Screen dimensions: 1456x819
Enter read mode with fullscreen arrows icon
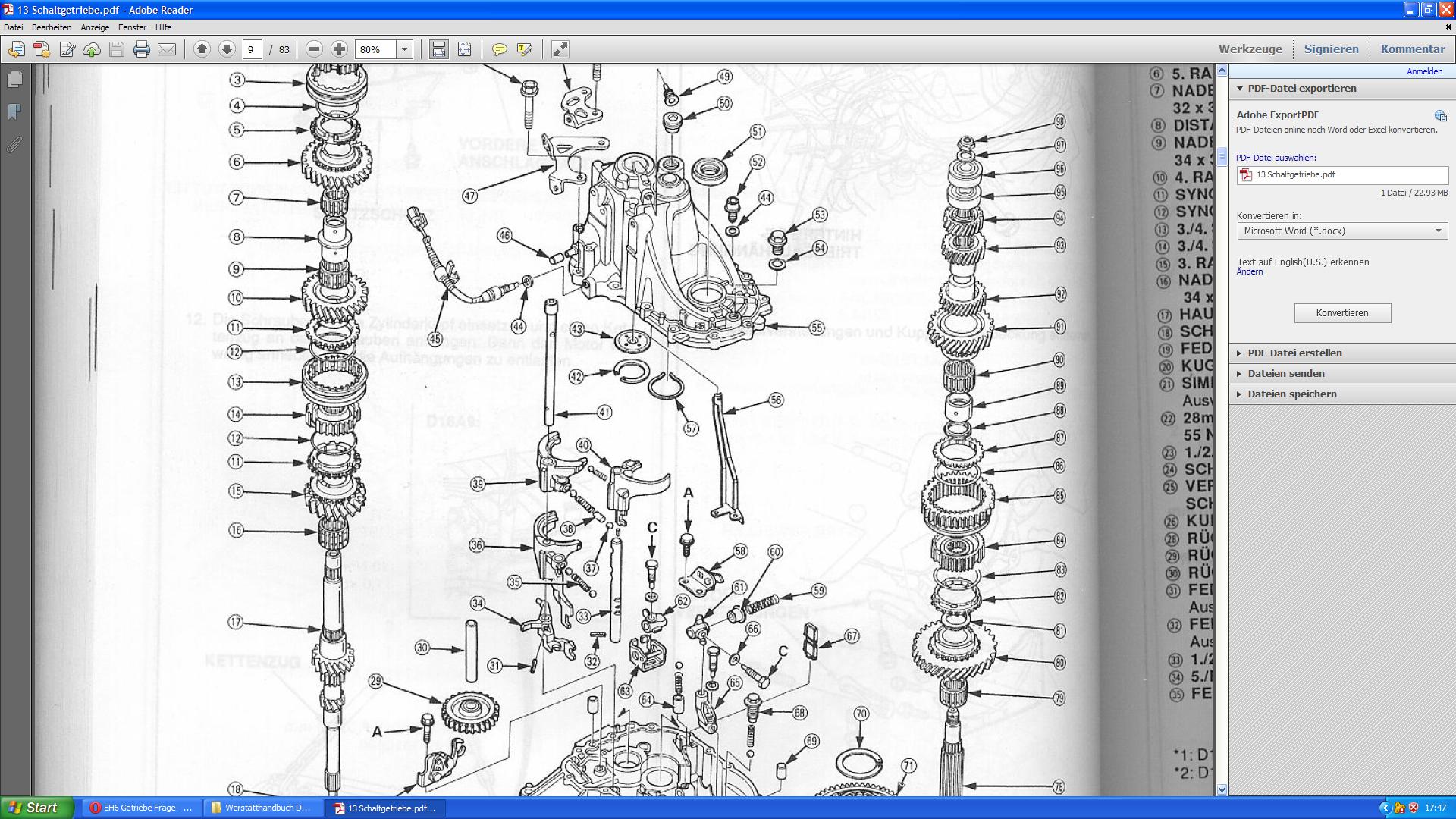560,50
